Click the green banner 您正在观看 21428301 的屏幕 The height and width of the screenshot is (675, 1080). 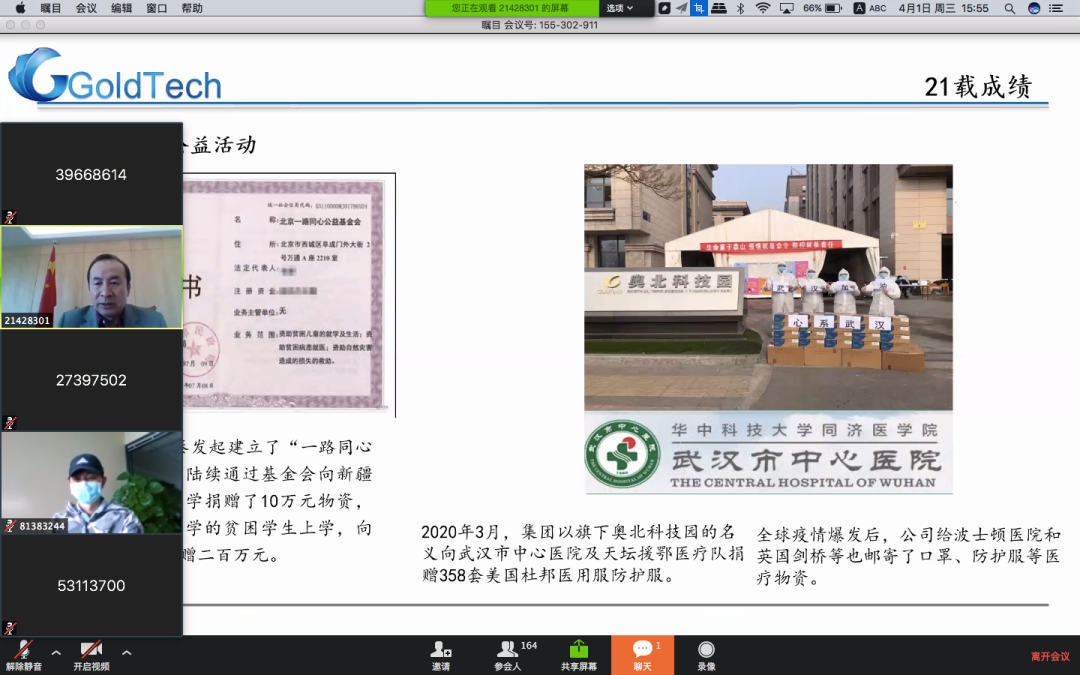tap(510, 8)
